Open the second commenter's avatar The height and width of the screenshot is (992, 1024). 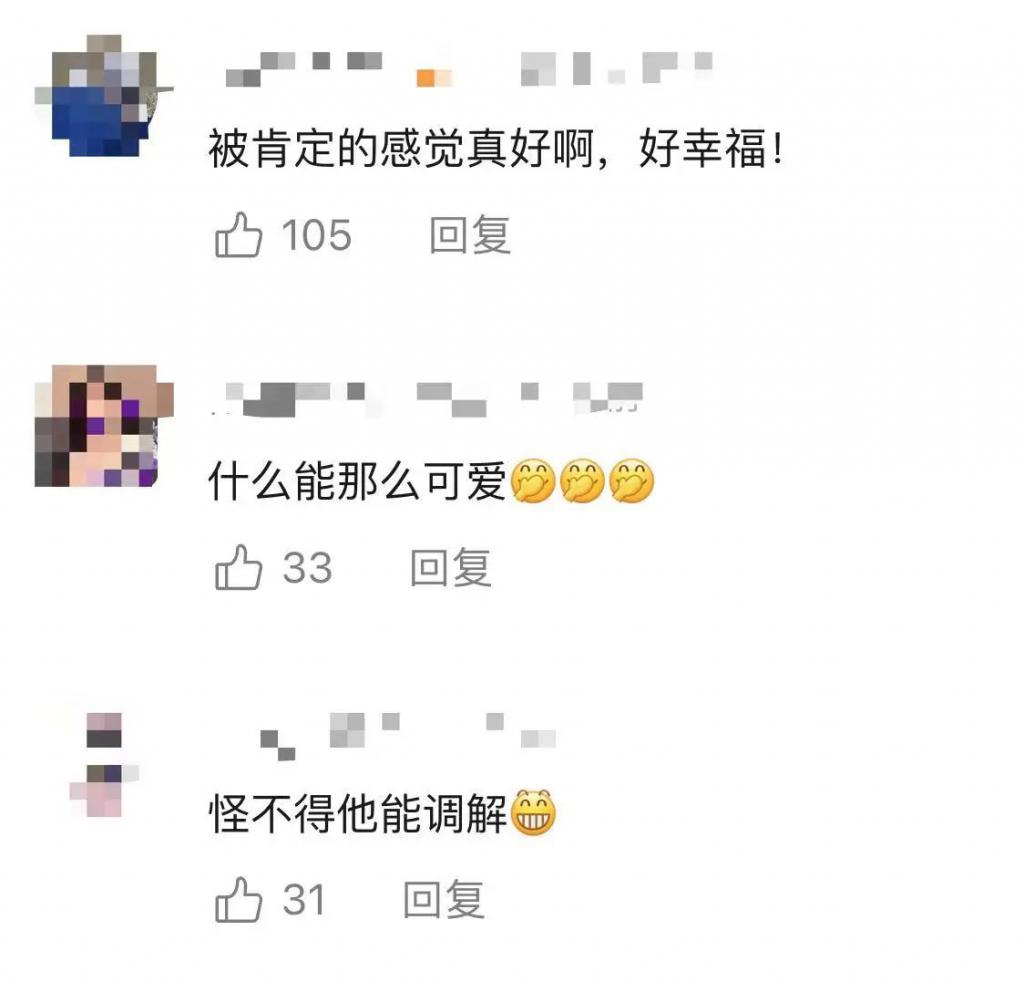[103, 426]
